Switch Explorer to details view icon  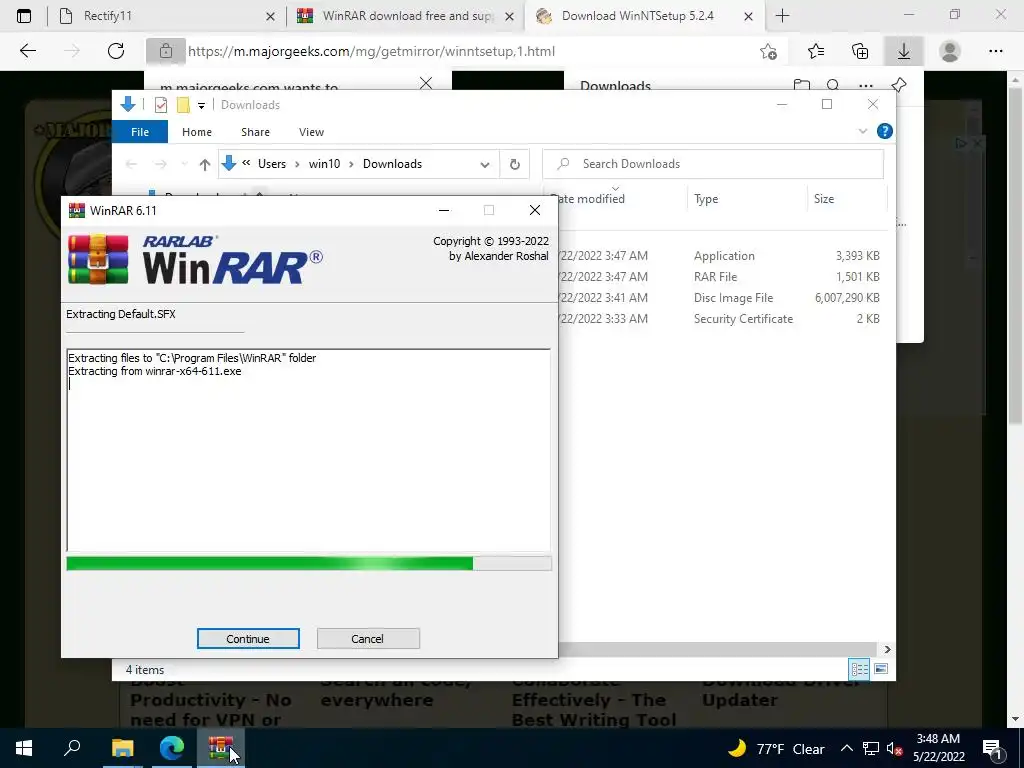pyautogui.click(x=859, y=669)
